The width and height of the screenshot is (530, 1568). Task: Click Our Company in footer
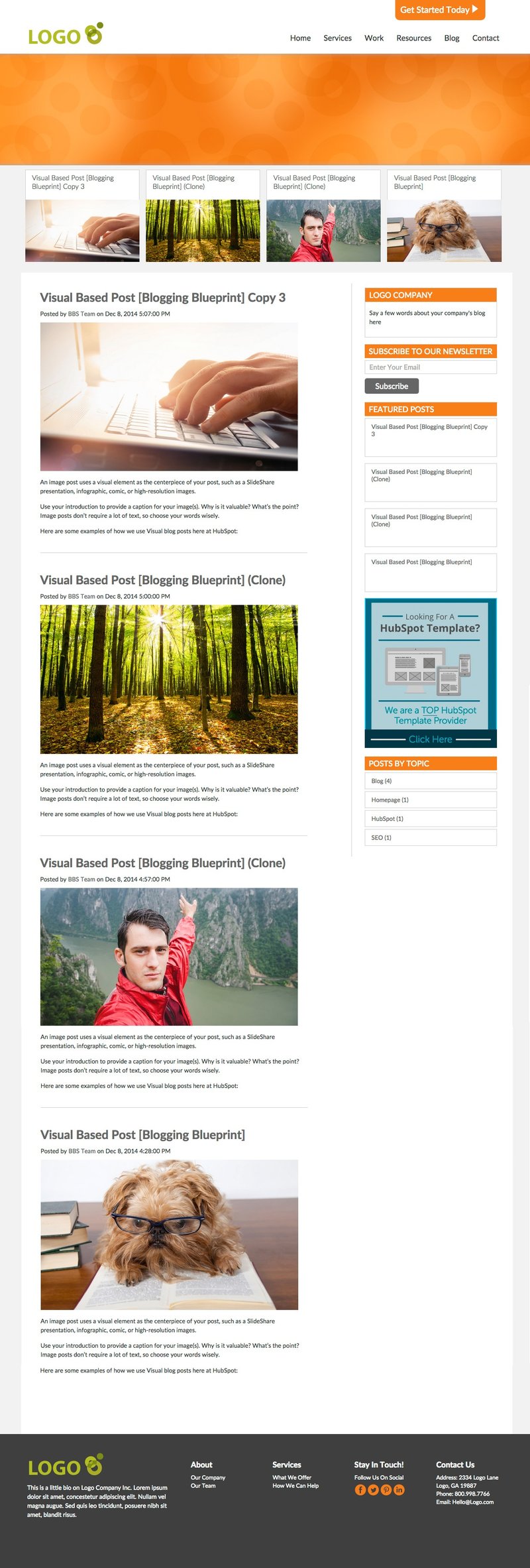pyautogui.click(x=208, y=1477)
